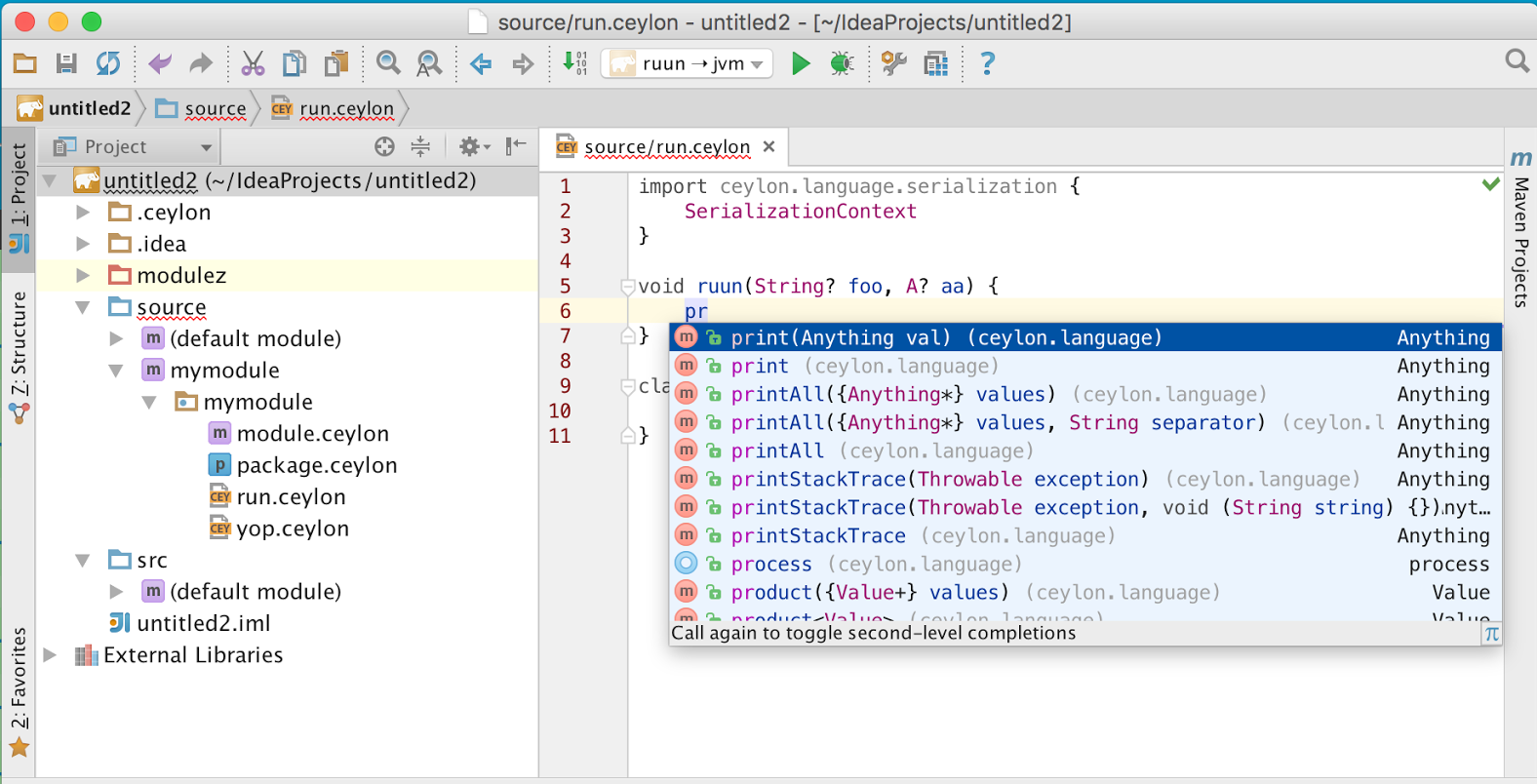This screenshot has height=784, width=1537.
Task: Collapse the mymodule module node
Action: point(116,371)
